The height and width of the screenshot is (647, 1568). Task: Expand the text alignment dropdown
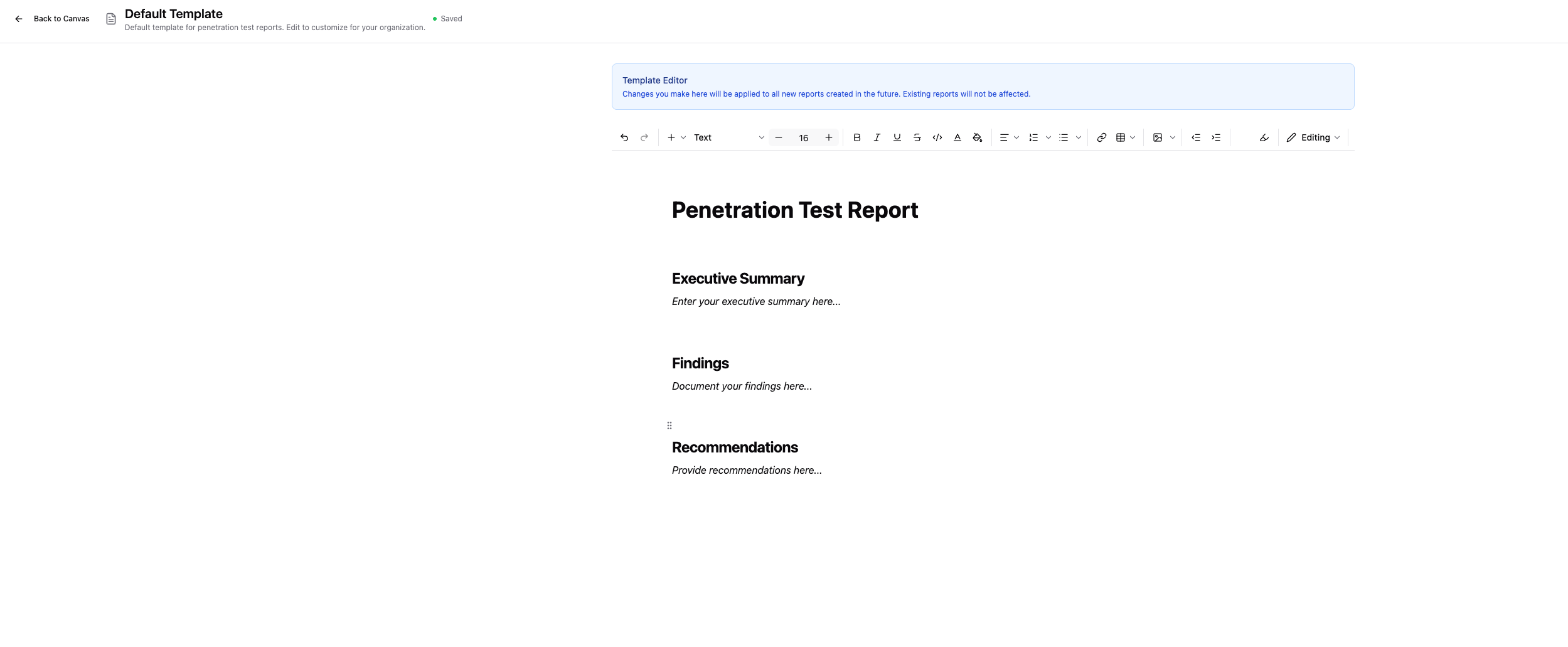click(x=1009, y=137)
